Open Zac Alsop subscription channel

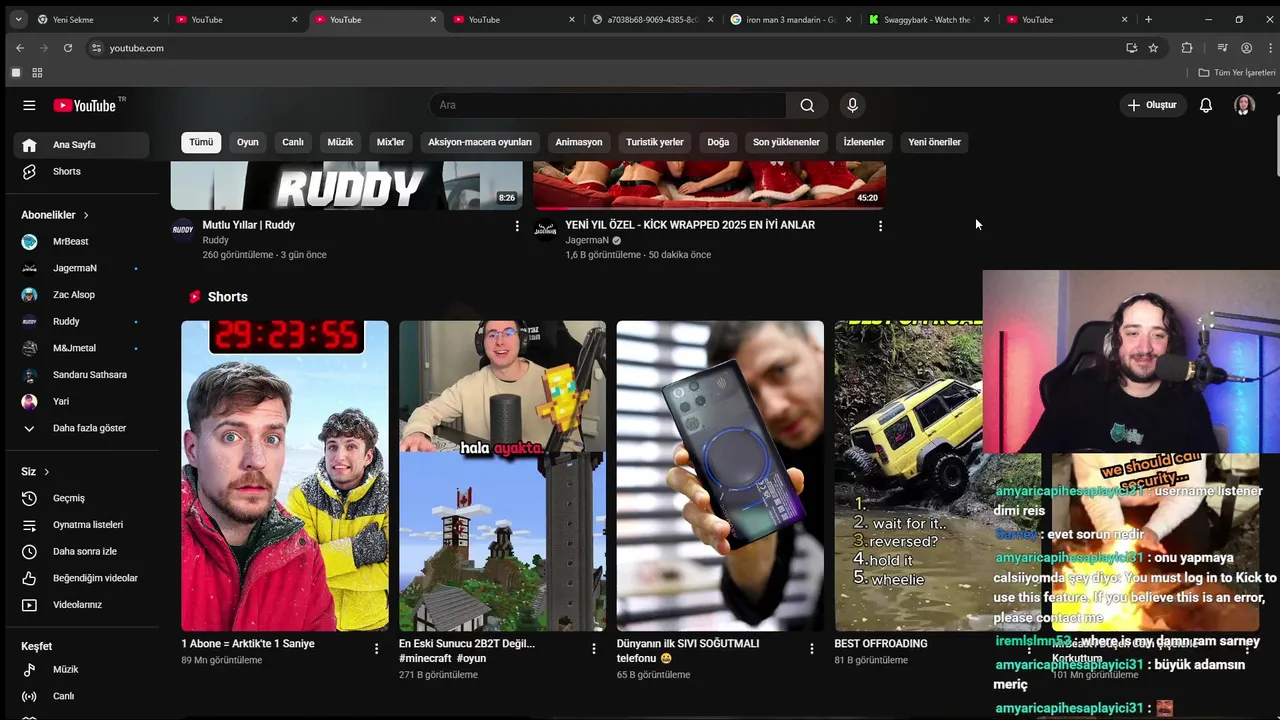click(x=81, y=295)
